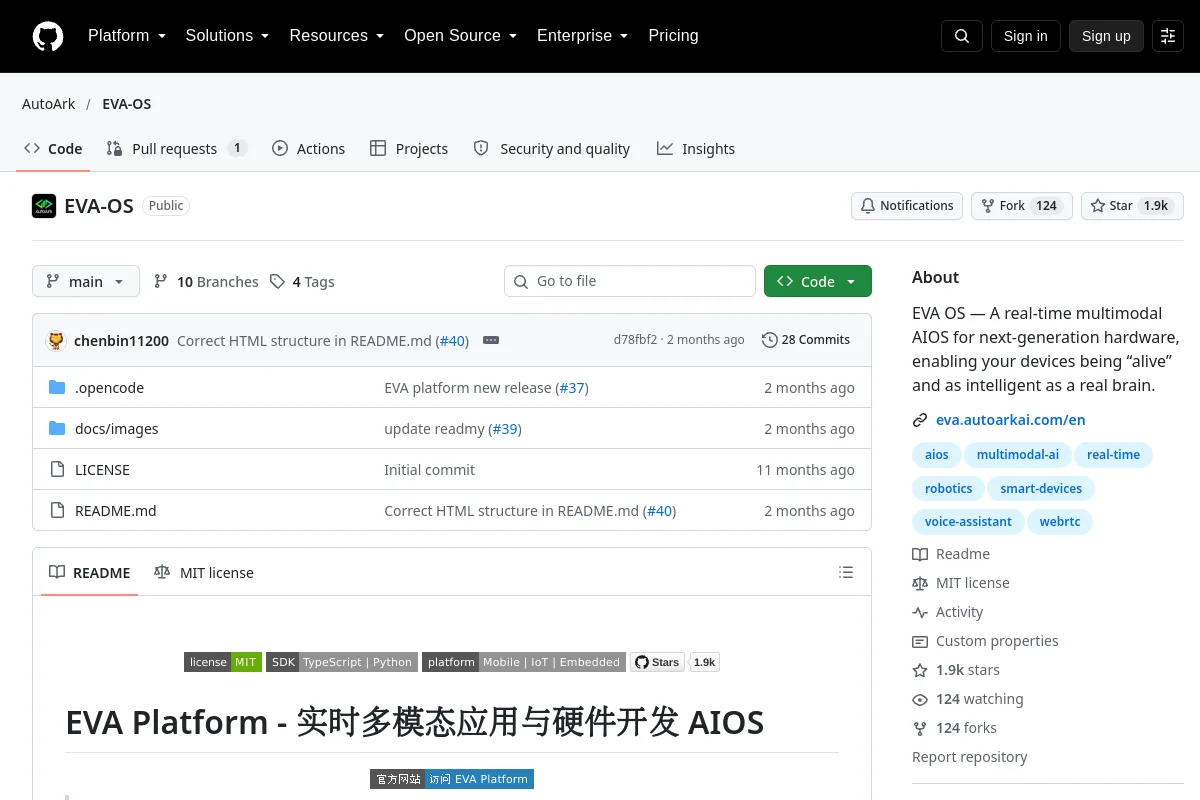View 124 watching link
This screenshot has width=1200, height=800.
point(968,699)
